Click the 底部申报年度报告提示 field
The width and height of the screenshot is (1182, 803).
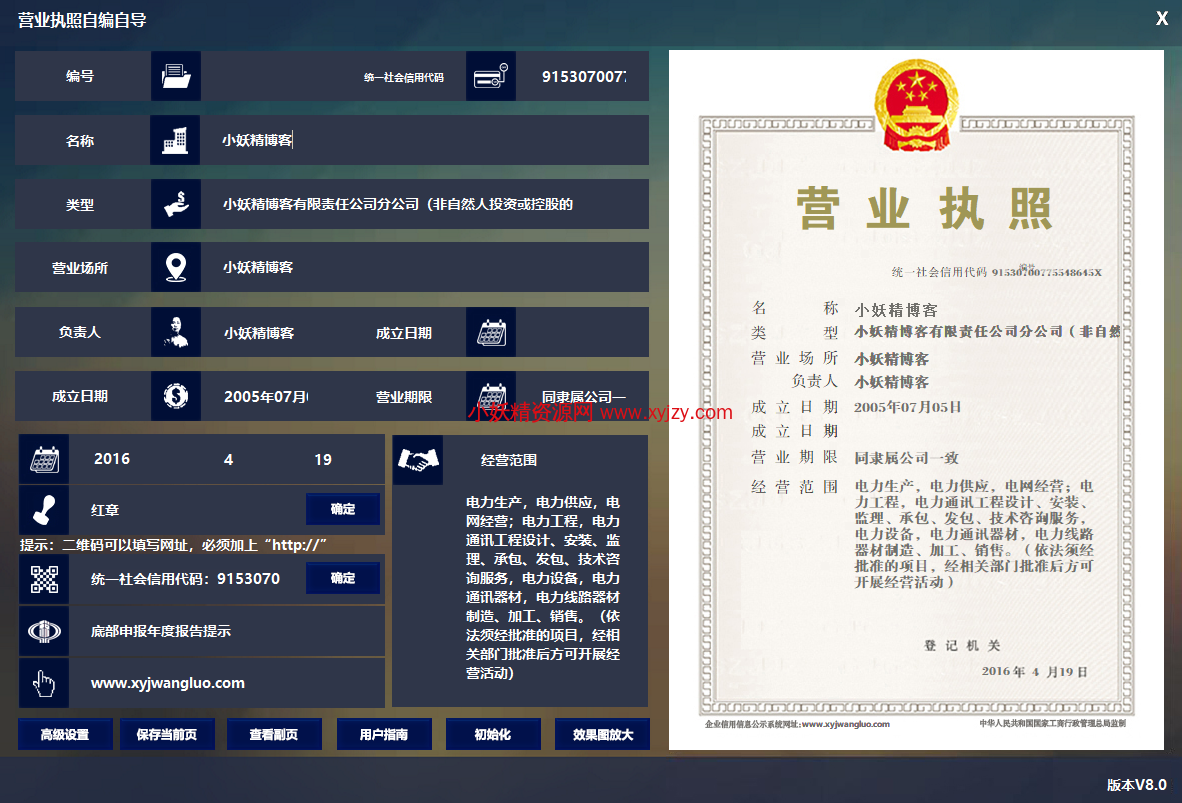click(x=227, y=631)
